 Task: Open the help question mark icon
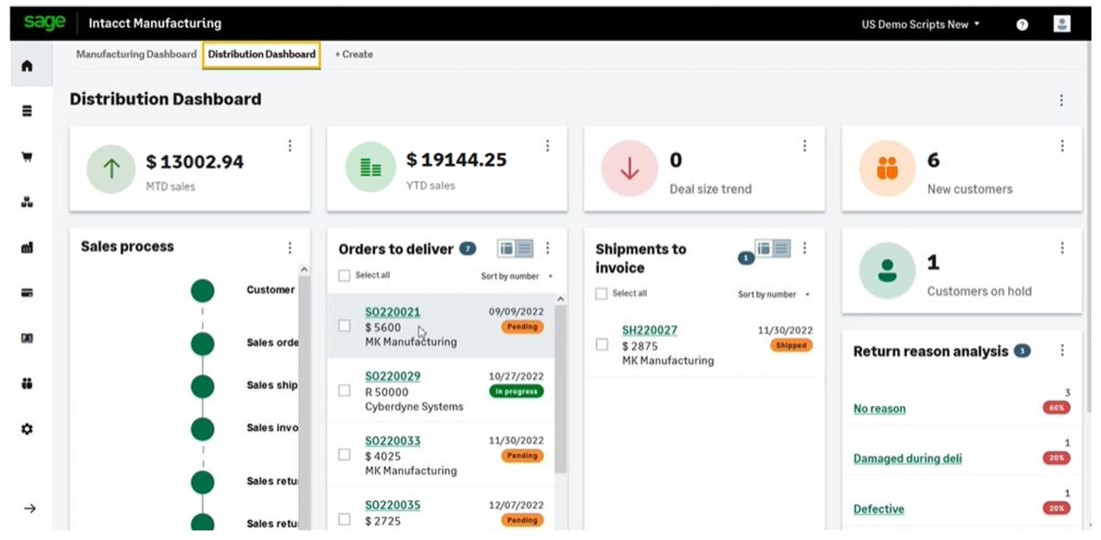1022,25
